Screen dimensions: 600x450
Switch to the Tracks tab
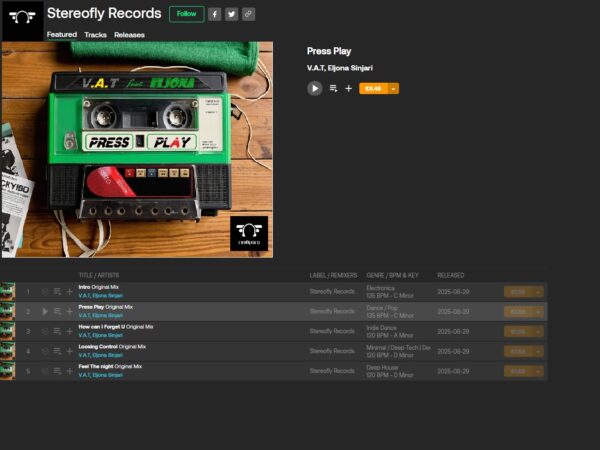[95, 35]
